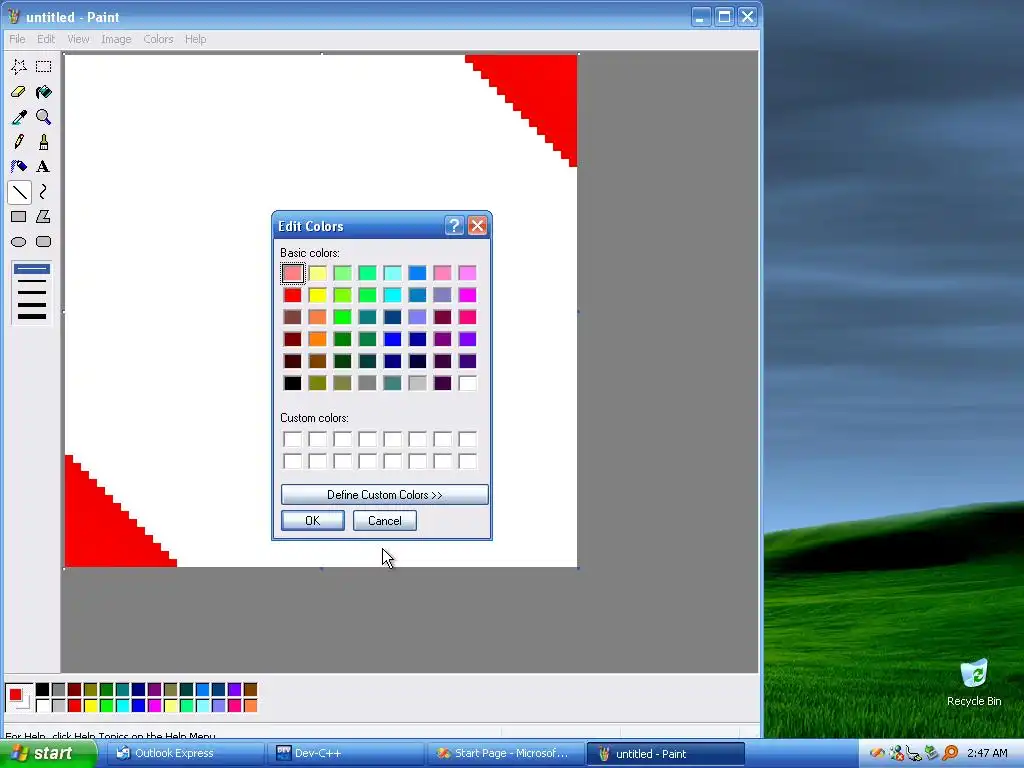Select the Line tool

click(19, 192)
